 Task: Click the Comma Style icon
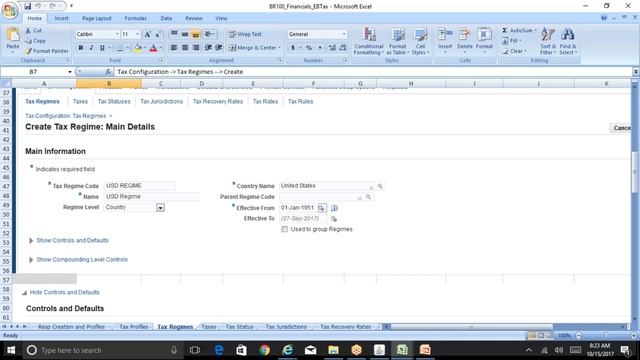(x=320, y=48)
